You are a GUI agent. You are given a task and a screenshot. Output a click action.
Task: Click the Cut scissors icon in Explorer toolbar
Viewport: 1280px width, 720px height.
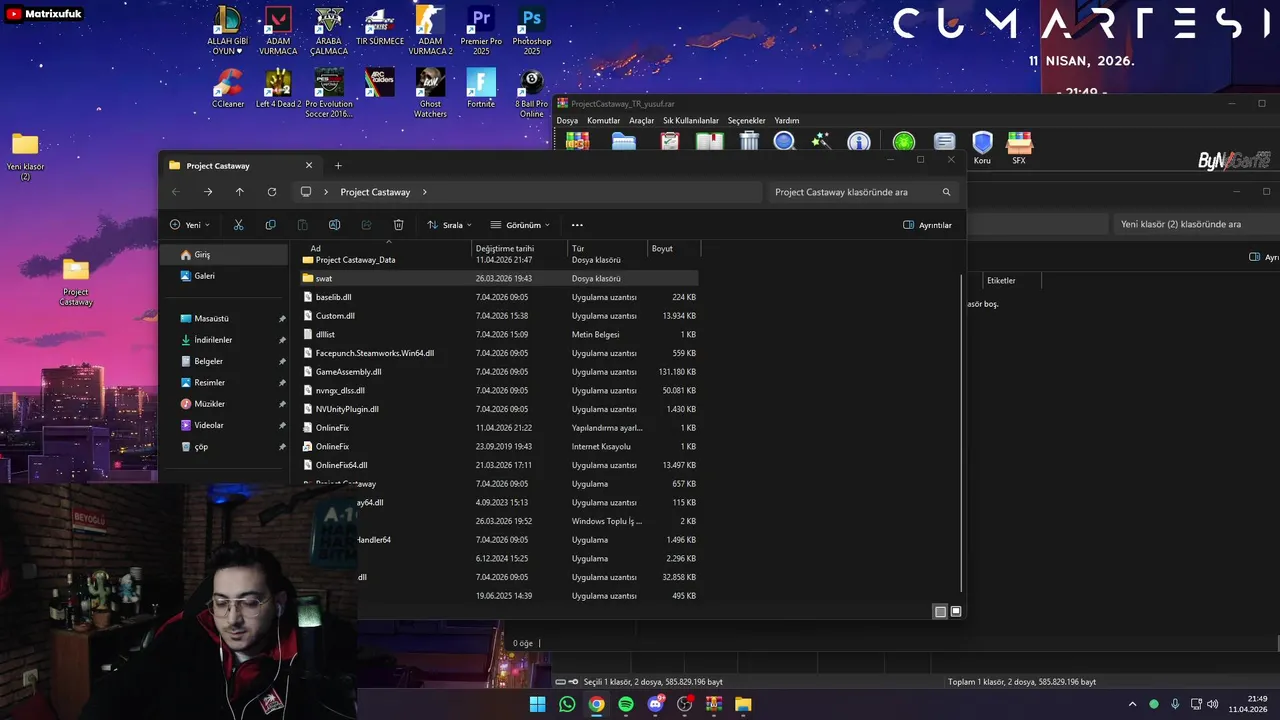[238, 225]
